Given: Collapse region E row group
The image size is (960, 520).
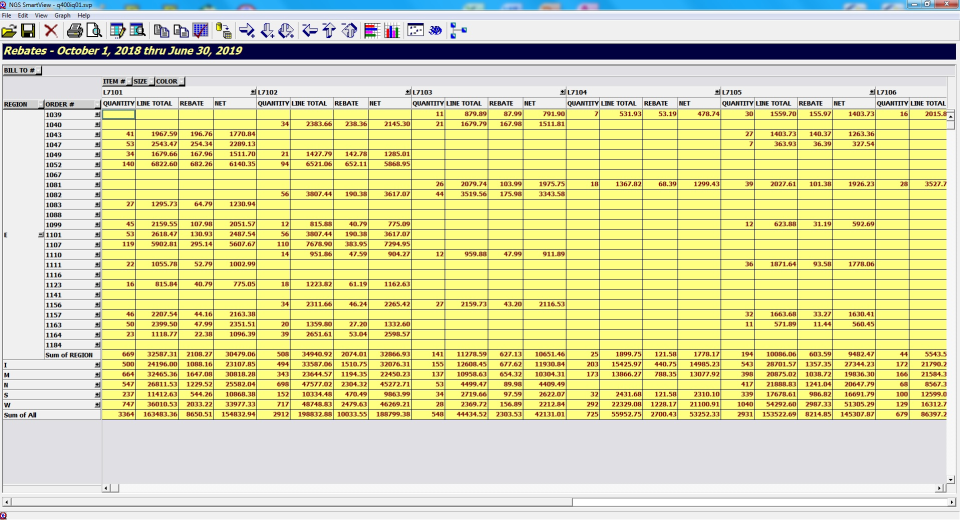Looking at the screenshot, I should pyautogui.click(x=41, y=235).
